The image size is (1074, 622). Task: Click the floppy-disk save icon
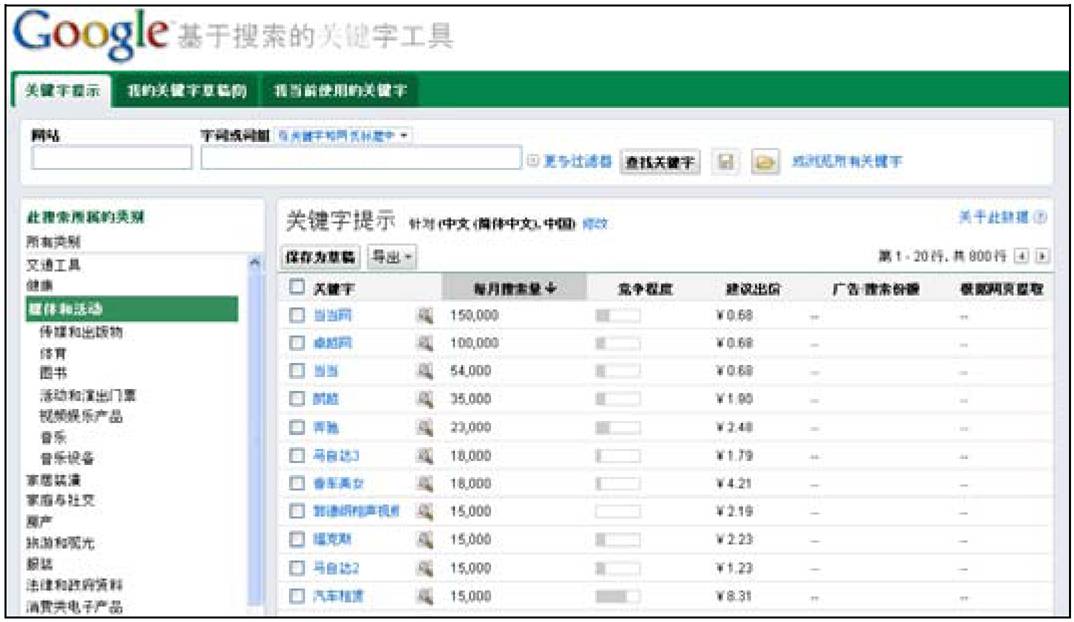[x=725, y=162]
